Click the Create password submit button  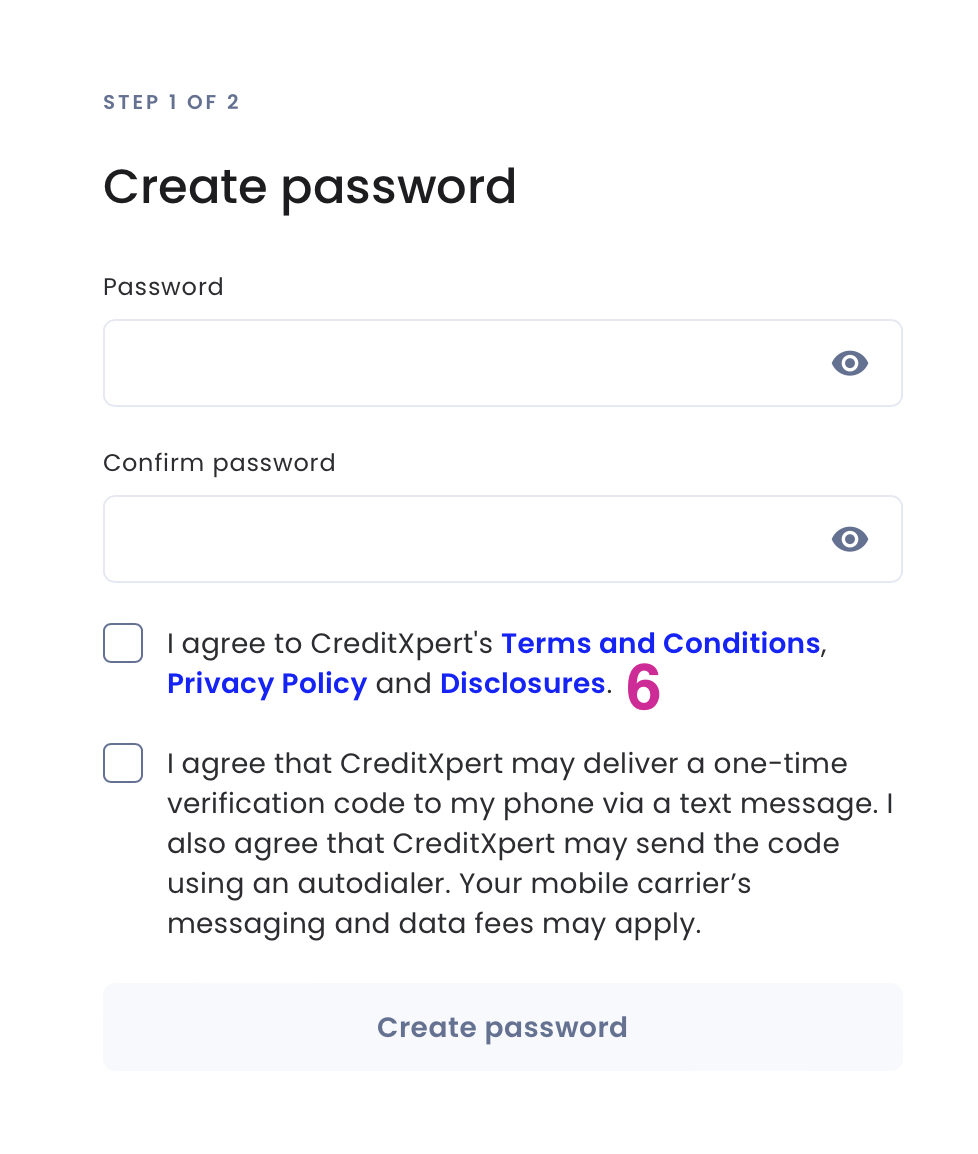[x=503, y=1027]
